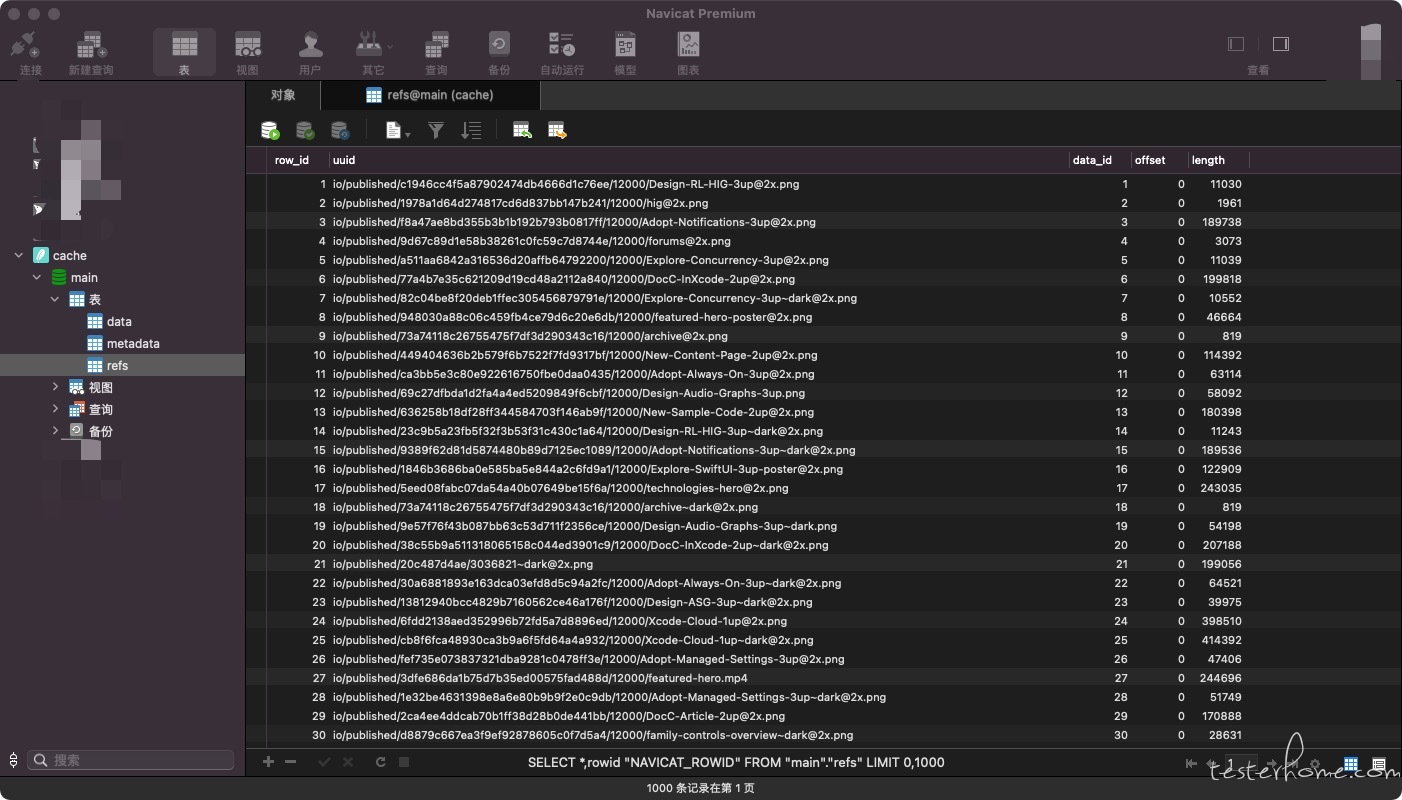1402x800 pixels.
Task: Click the commit transaction icon
Action: pos(305,130)
